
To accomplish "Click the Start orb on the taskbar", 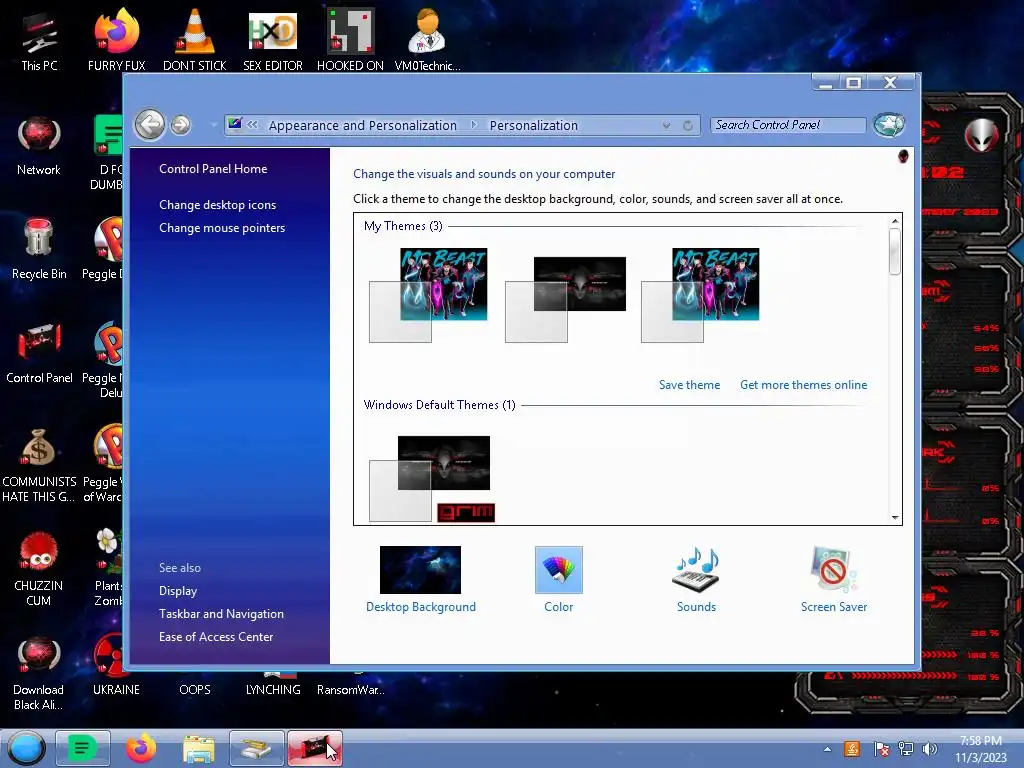I will click(26, 748).
